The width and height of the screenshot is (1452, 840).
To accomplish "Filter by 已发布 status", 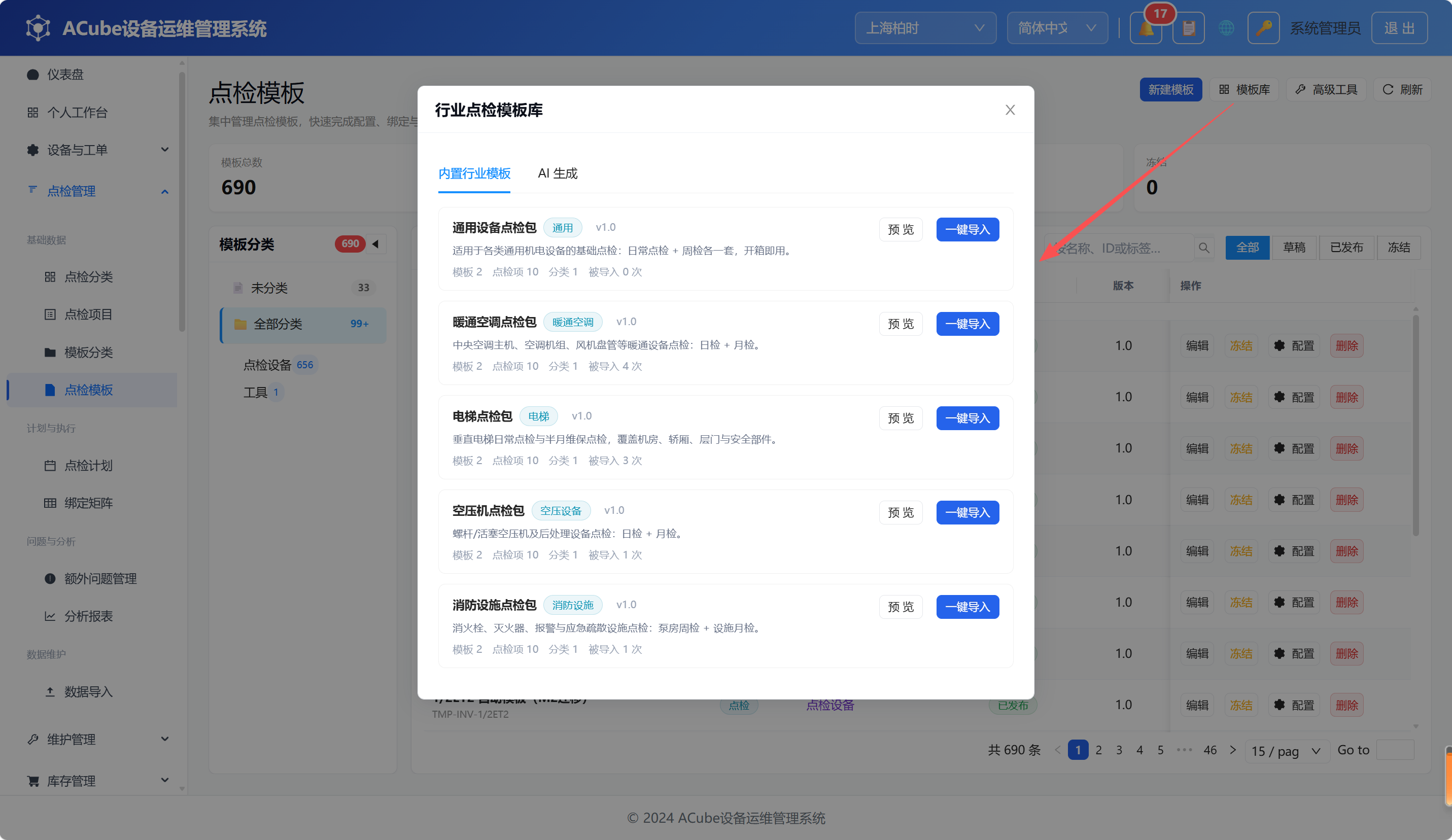I will point(1346,248).
